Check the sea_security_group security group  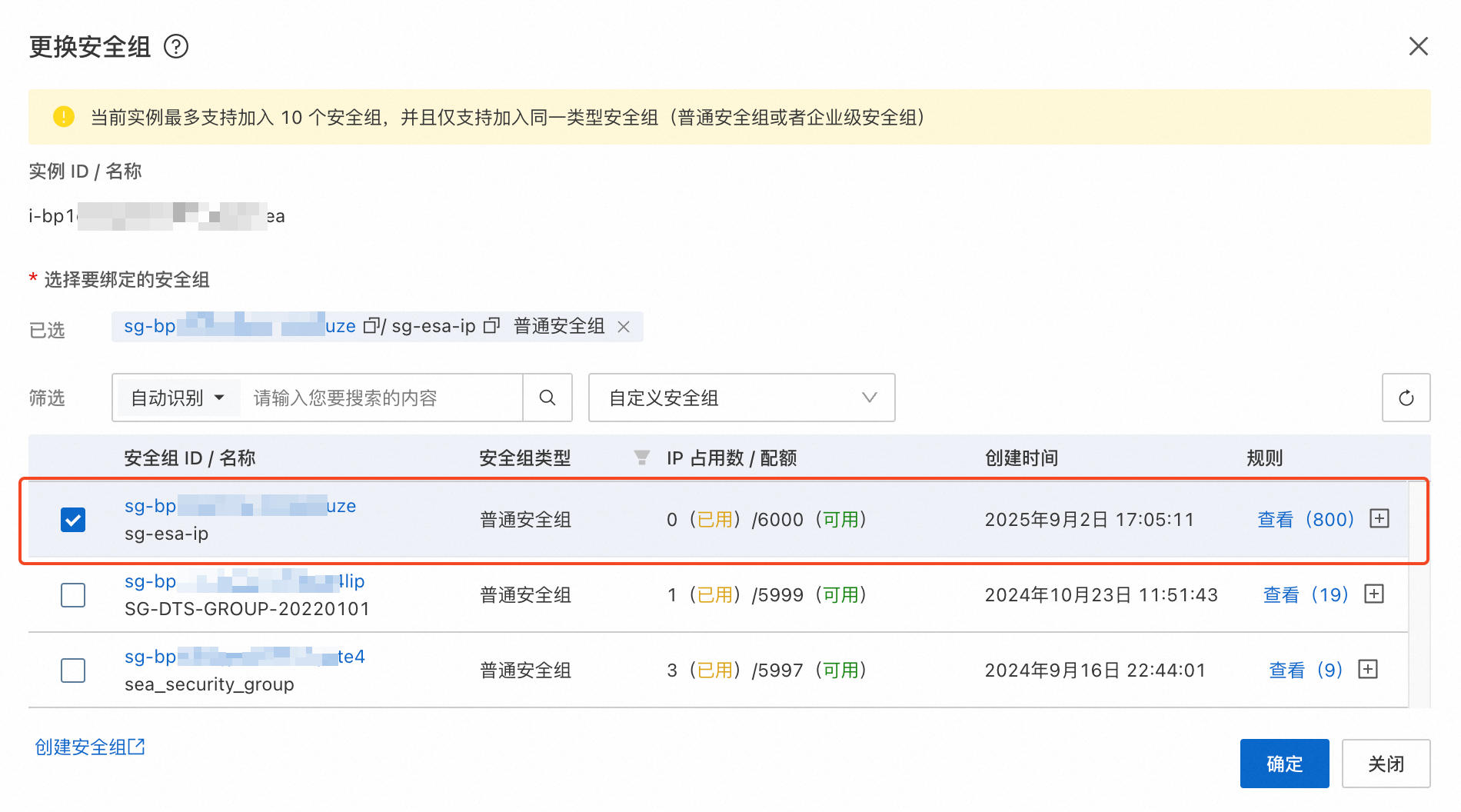73,671
